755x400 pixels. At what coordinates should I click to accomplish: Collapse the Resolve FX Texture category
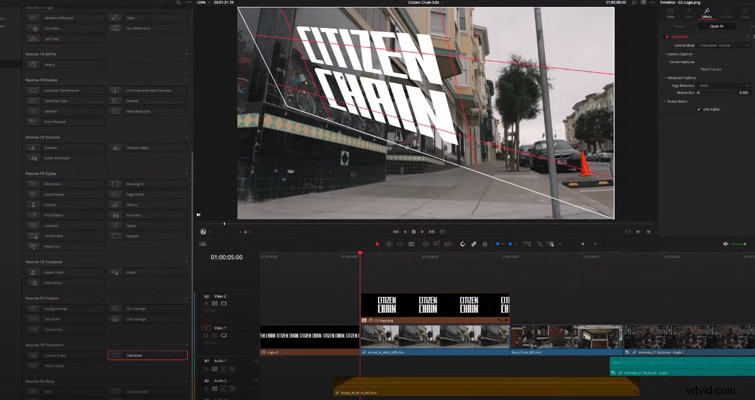click(x=187, y=298)
